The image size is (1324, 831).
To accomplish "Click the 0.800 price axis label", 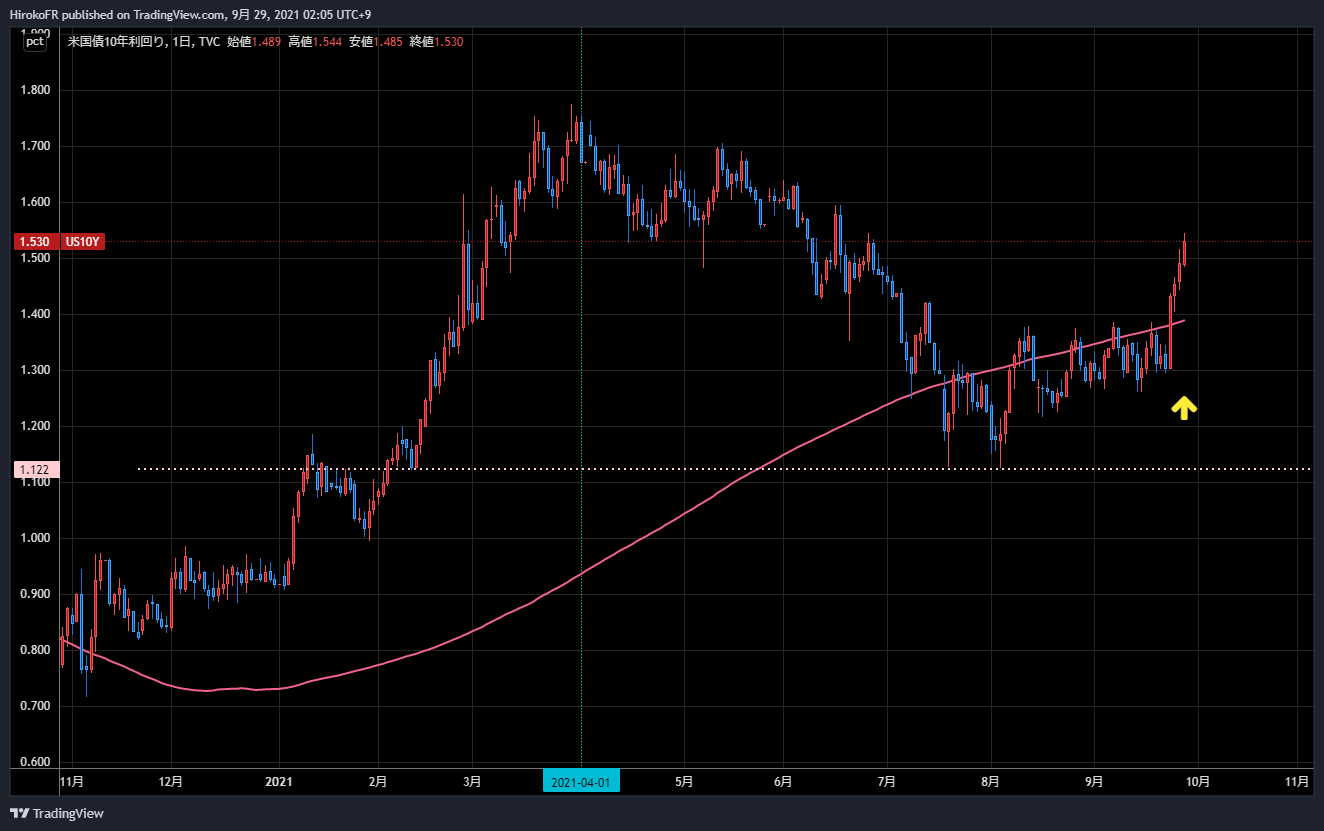I will (x=35, y=650).
